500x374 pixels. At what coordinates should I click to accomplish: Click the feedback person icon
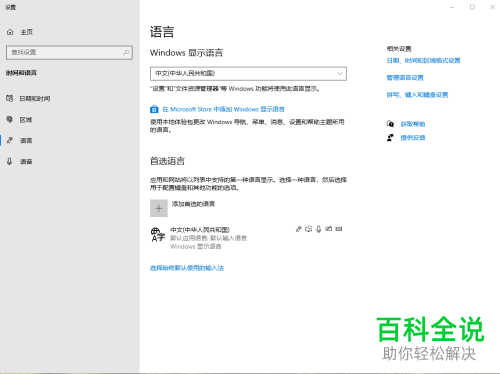pos(390,138)
